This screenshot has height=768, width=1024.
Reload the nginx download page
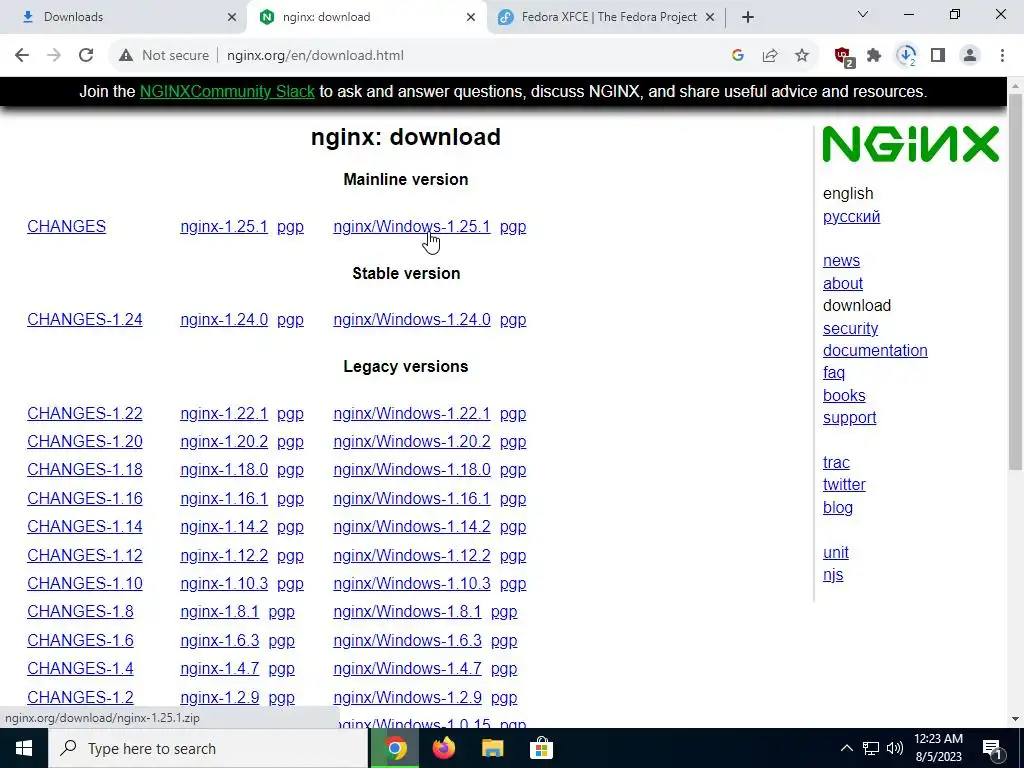[x=86, y=56]
